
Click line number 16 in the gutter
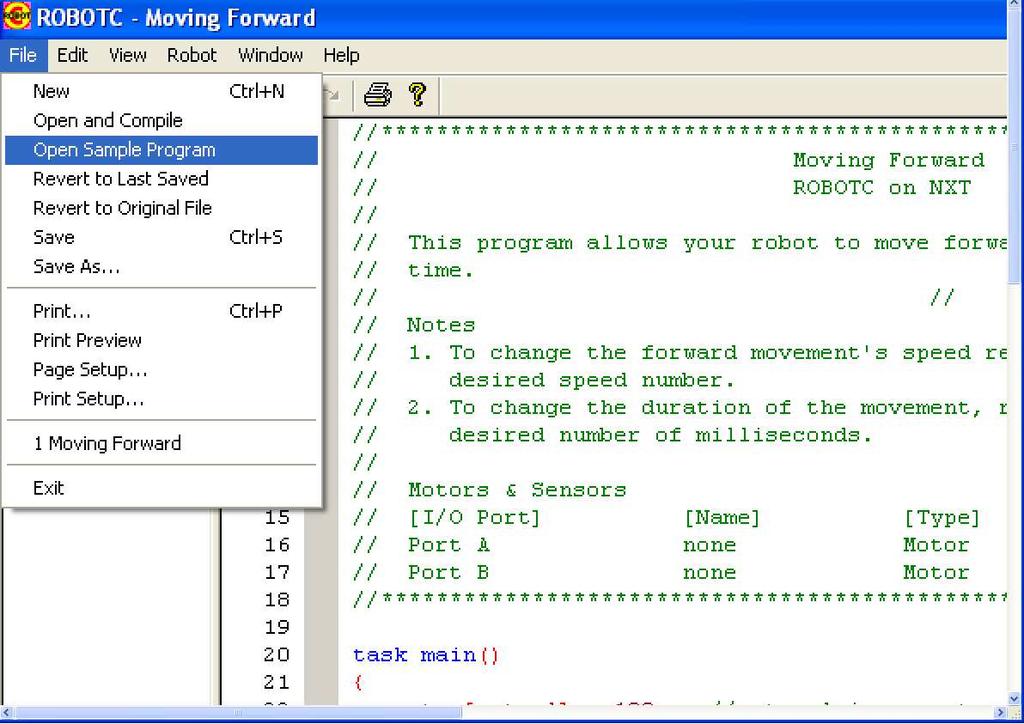pos(277,545)
